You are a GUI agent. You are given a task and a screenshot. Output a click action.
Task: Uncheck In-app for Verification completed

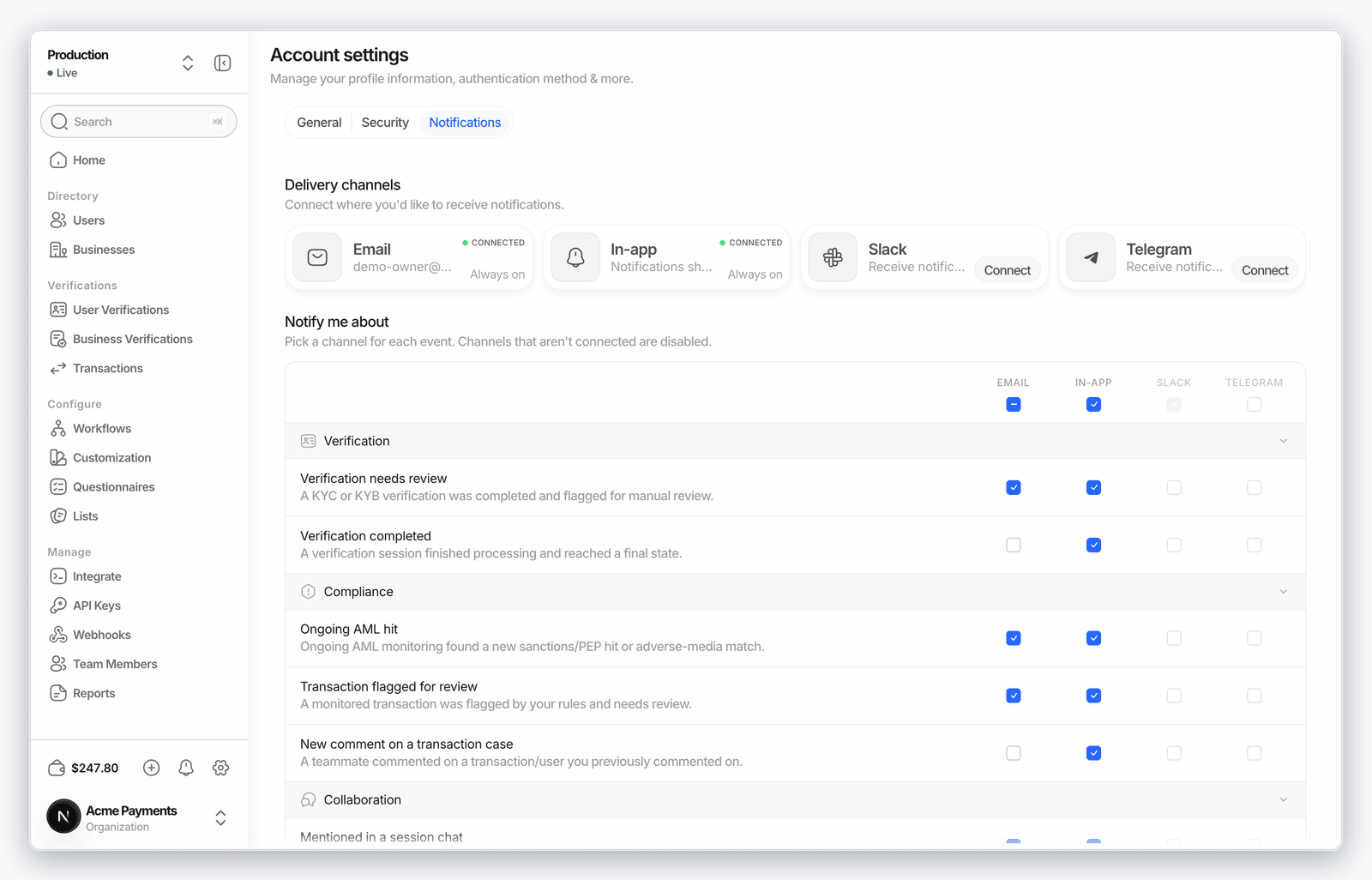[x=1093, y=545]
